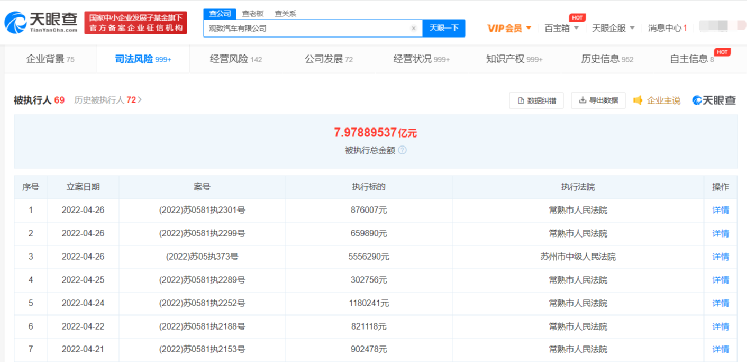
Task: Open 详情 for case 苏0581执2299号
Action: tap(721, 233)
